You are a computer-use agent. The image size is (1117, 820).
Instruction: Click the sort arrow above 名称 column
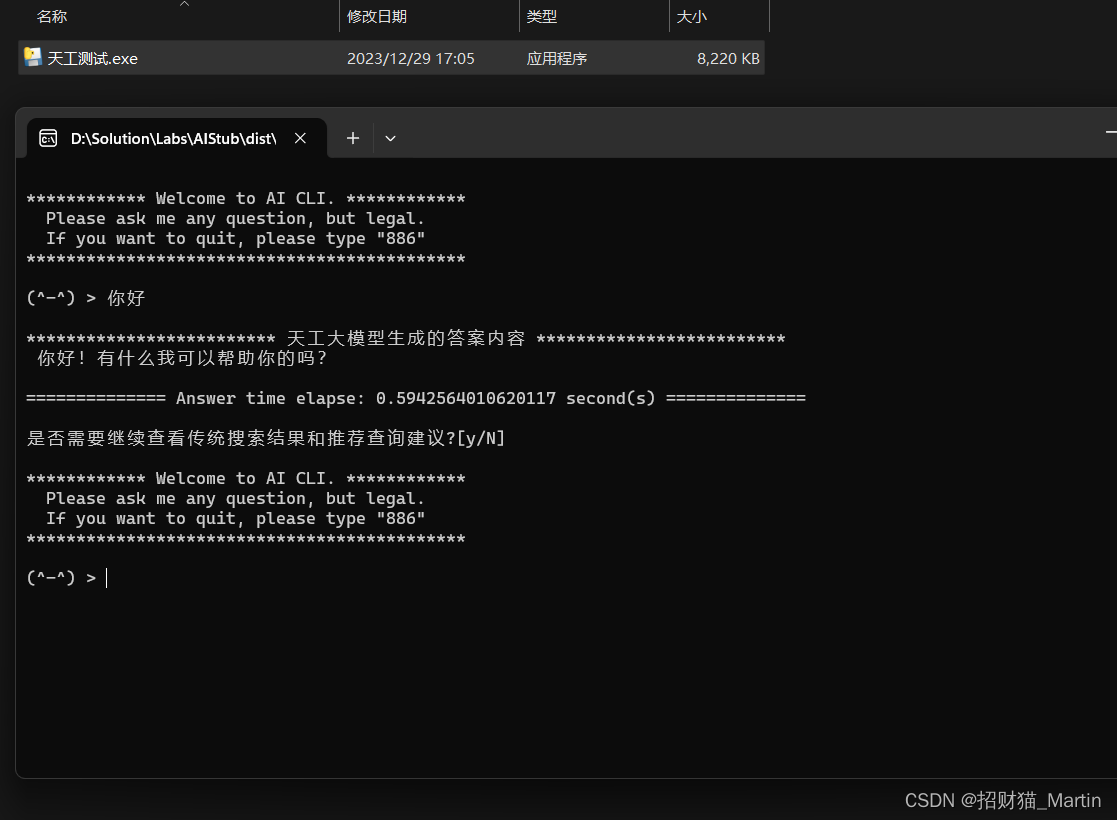[185, 4]
